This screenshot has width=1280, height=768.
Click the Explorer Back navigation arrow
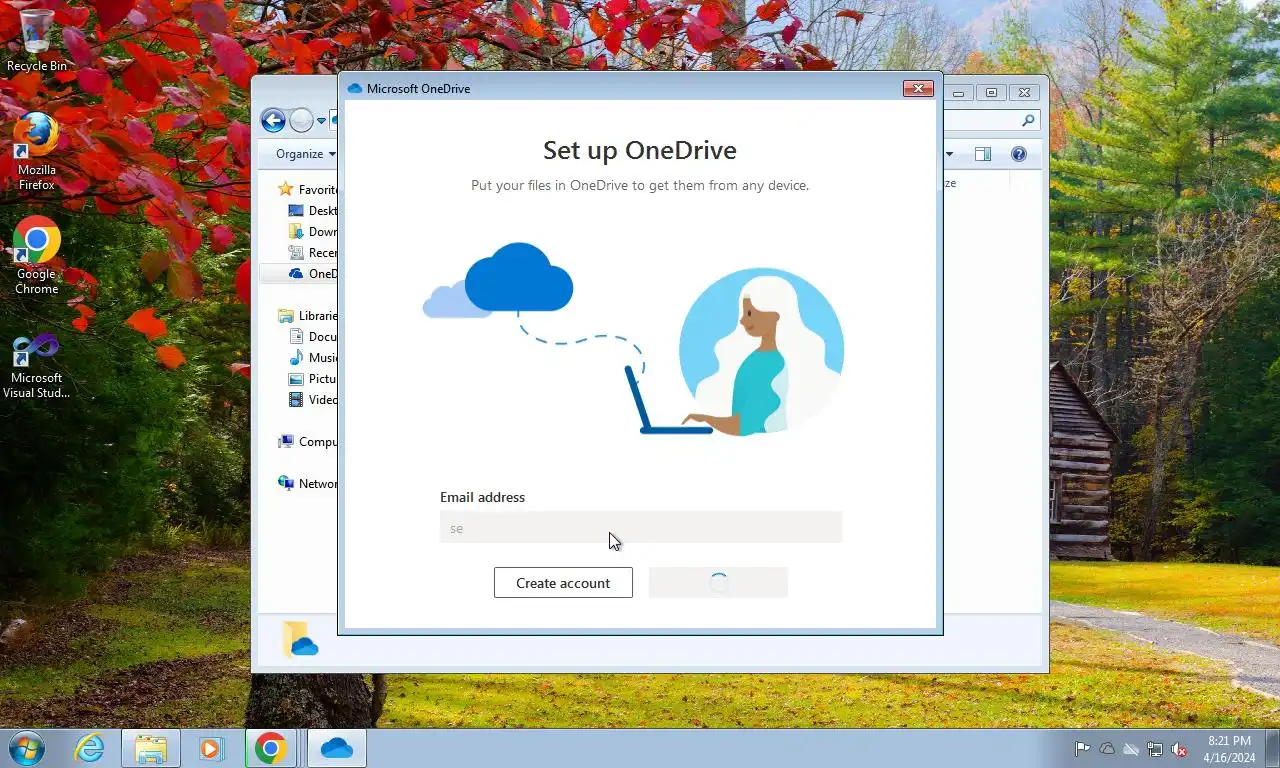pyautogui.click(x=273, y=121)
